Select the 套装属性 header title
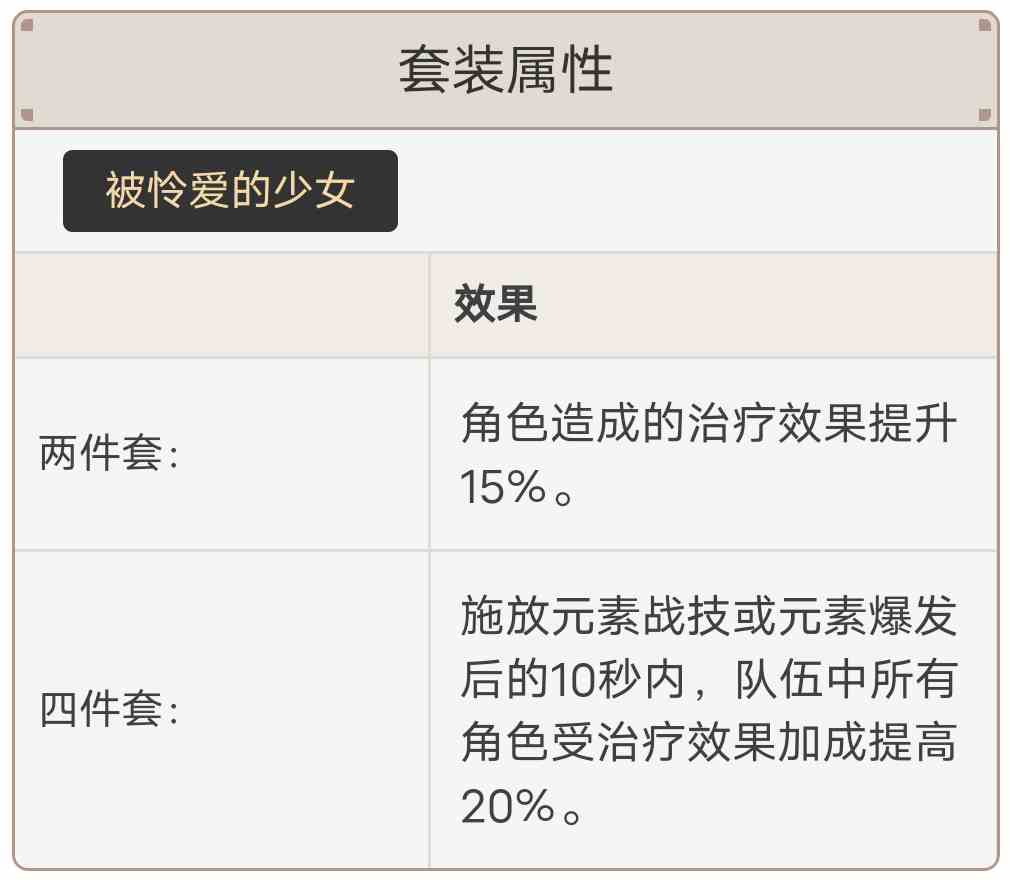This screenshot has height=880, width=1010. coord(506,70)
